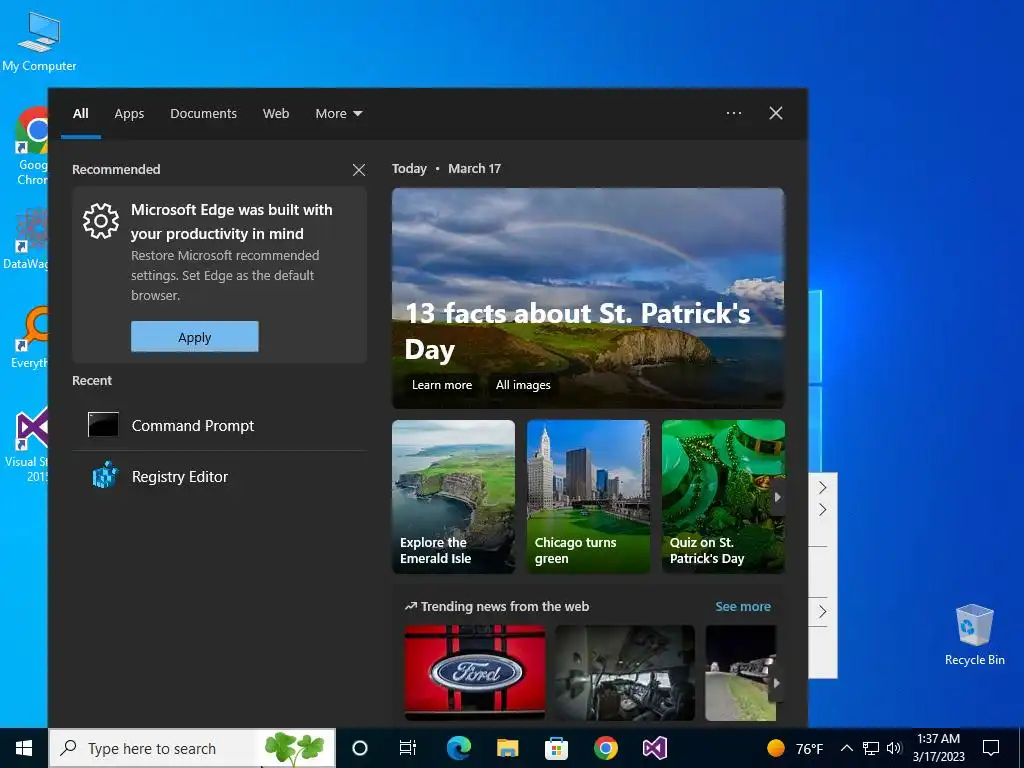Expand the More filter dropdown
The height and width of the screenshot is (768, 1024).
[338, 114]
